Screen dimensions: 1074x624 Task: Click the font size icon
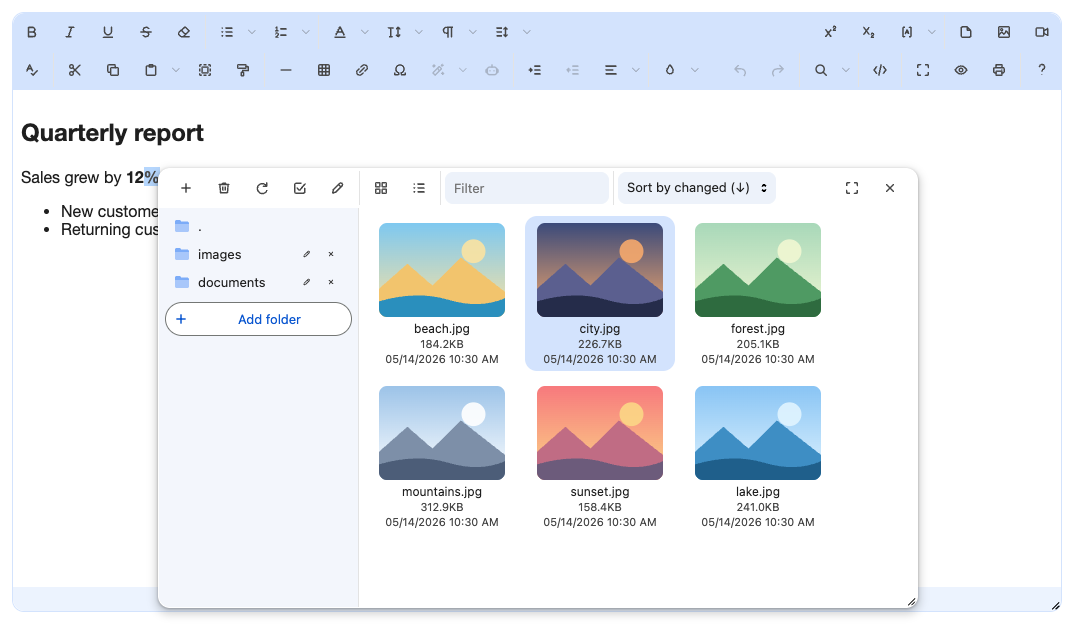[394, 32]
